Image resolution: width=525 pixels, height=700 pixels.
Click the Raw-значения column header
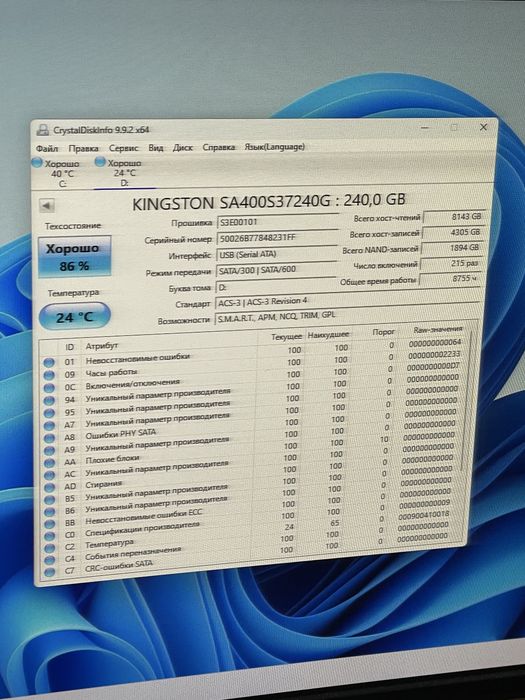[x=438, y=329]
